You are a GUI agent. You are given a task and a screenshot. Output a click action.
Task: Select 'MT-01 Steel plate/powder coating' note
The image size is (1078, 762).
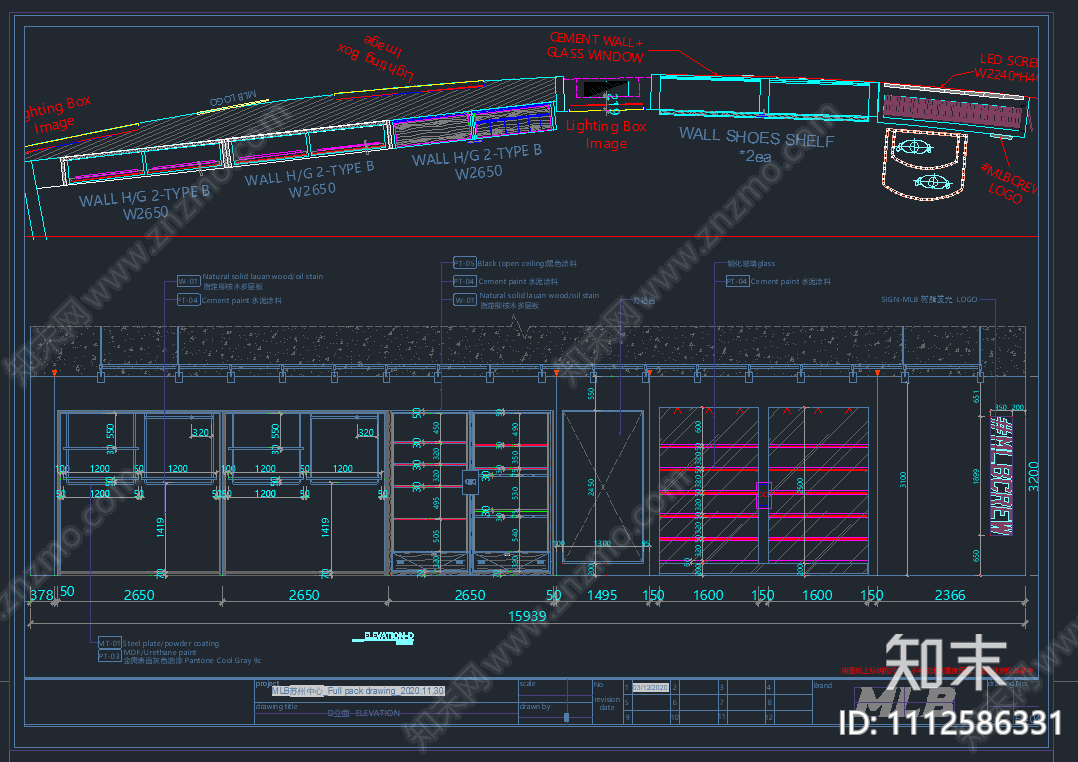click(158, 643)
